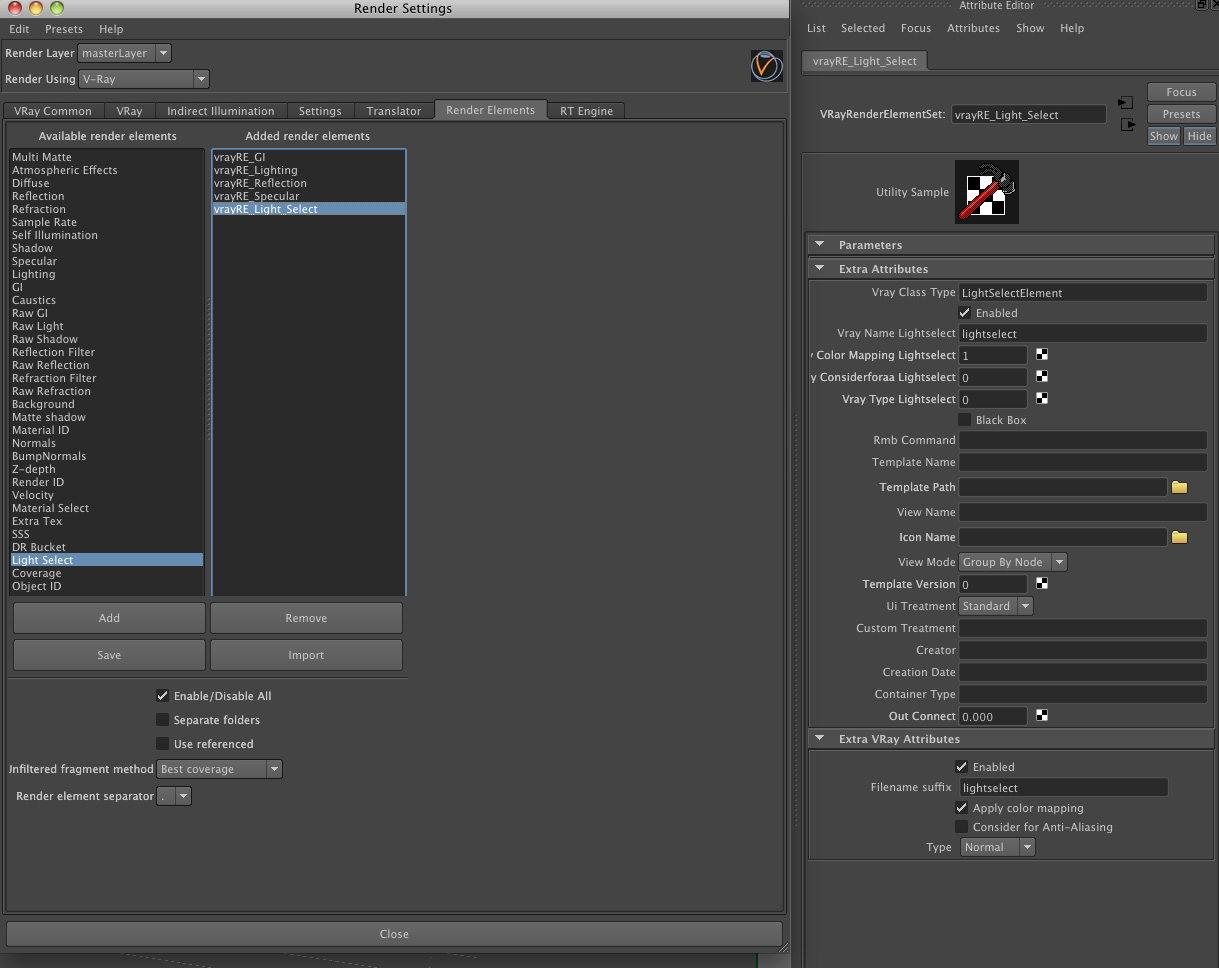
Task: Click the input connection arrow icon
Action: 1126,103
